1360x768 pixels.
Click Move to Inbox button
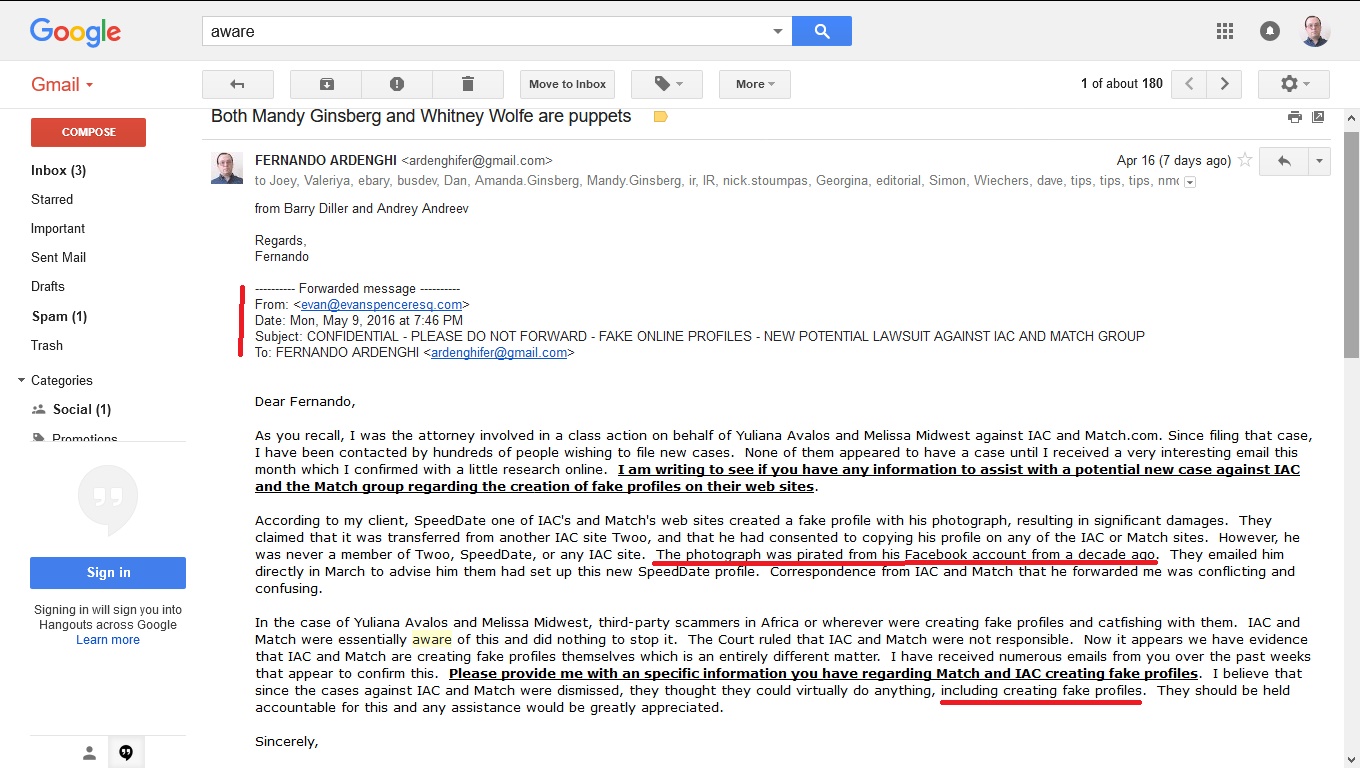pyautogui.click(x=567, y=84)
